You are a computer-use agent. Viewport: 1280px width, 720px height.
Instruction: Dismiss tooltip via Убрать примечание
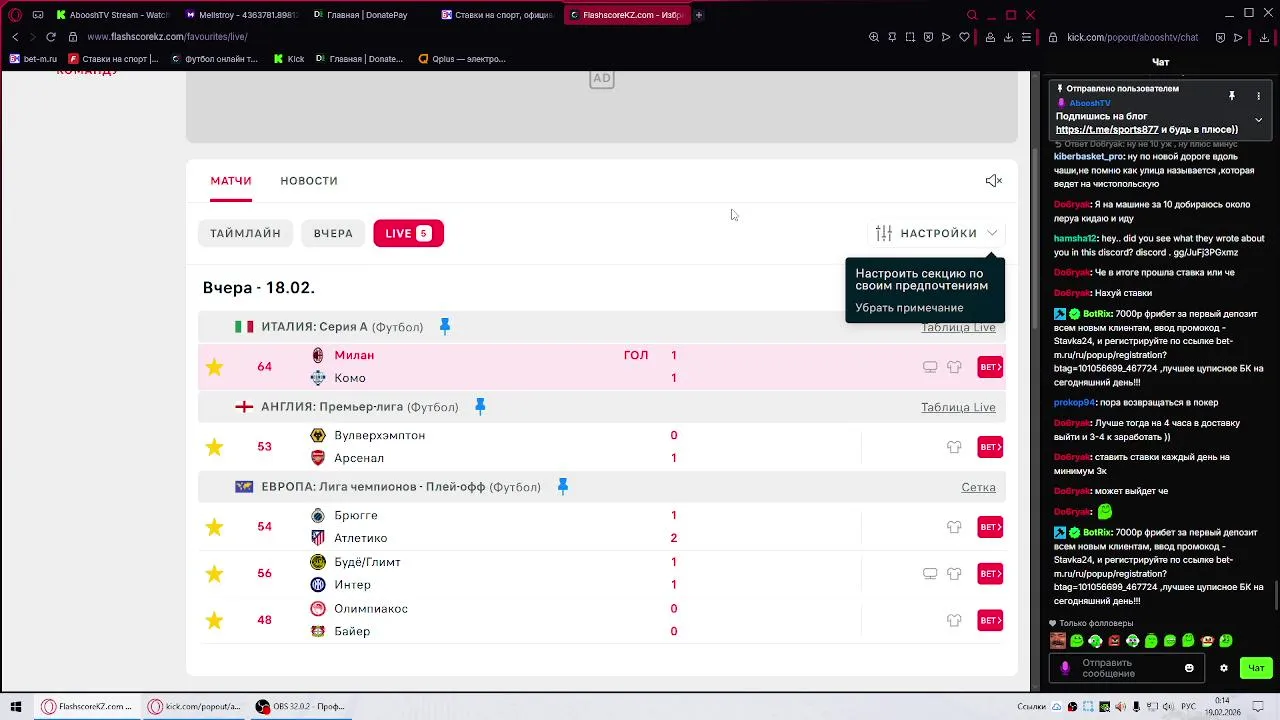(909, 308)
